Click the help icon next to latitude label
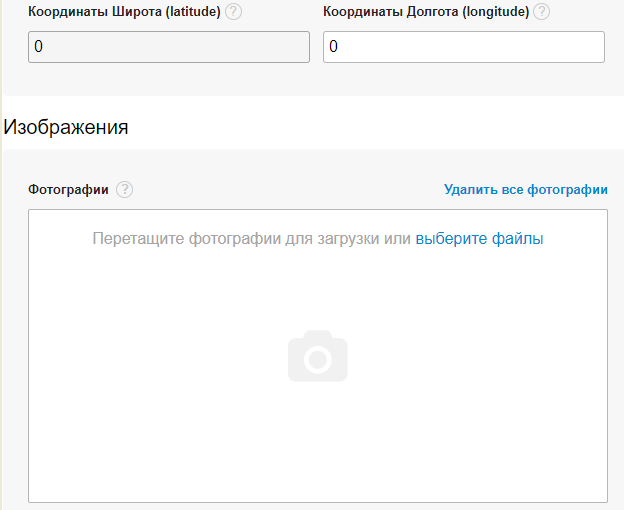 click(233, 12)
